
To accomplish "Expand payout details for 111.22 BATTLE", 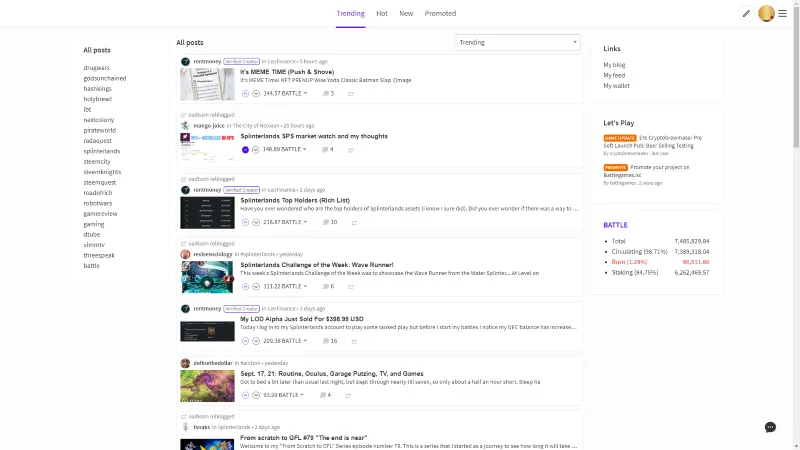I will (285, 287).
